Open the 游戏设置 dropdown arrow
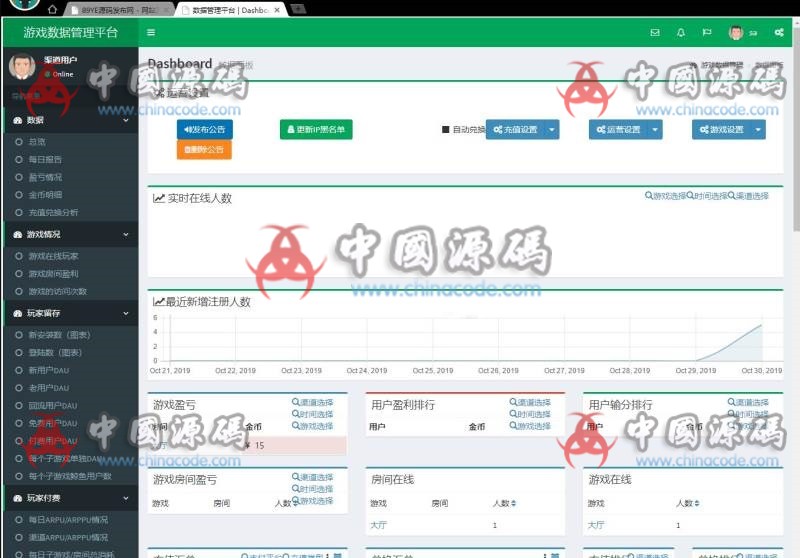 758,130
